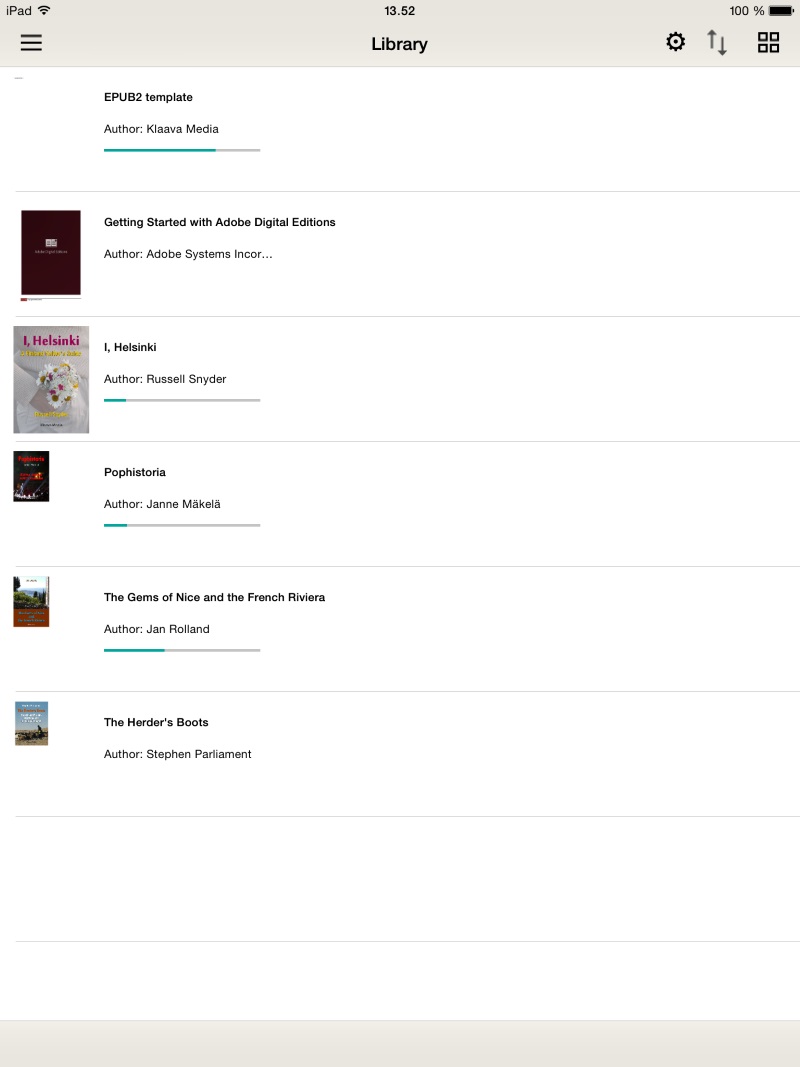
Task: Tap The Gems of Nice progress bar
Action: [x=182, y=650]
